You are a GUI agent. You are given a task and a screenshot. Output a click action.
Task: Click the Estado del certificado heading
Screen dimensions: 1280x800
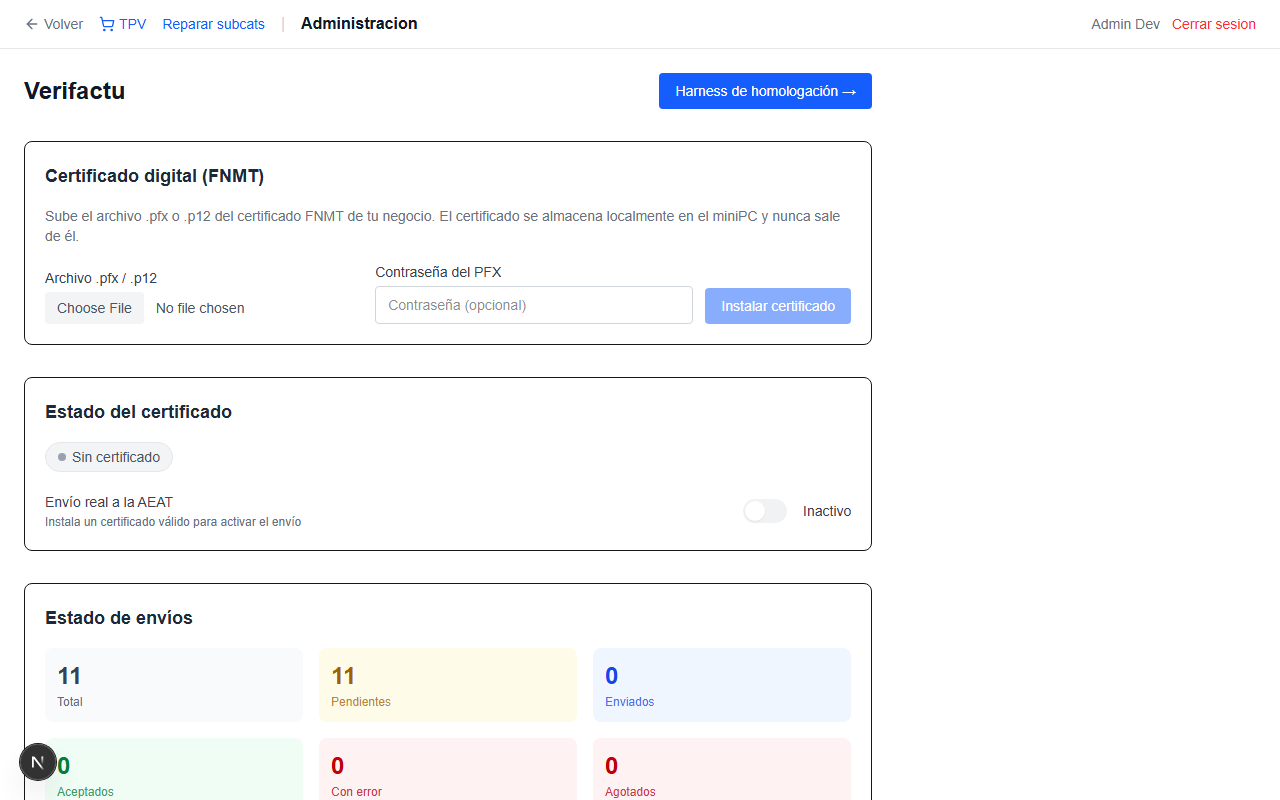138,412
